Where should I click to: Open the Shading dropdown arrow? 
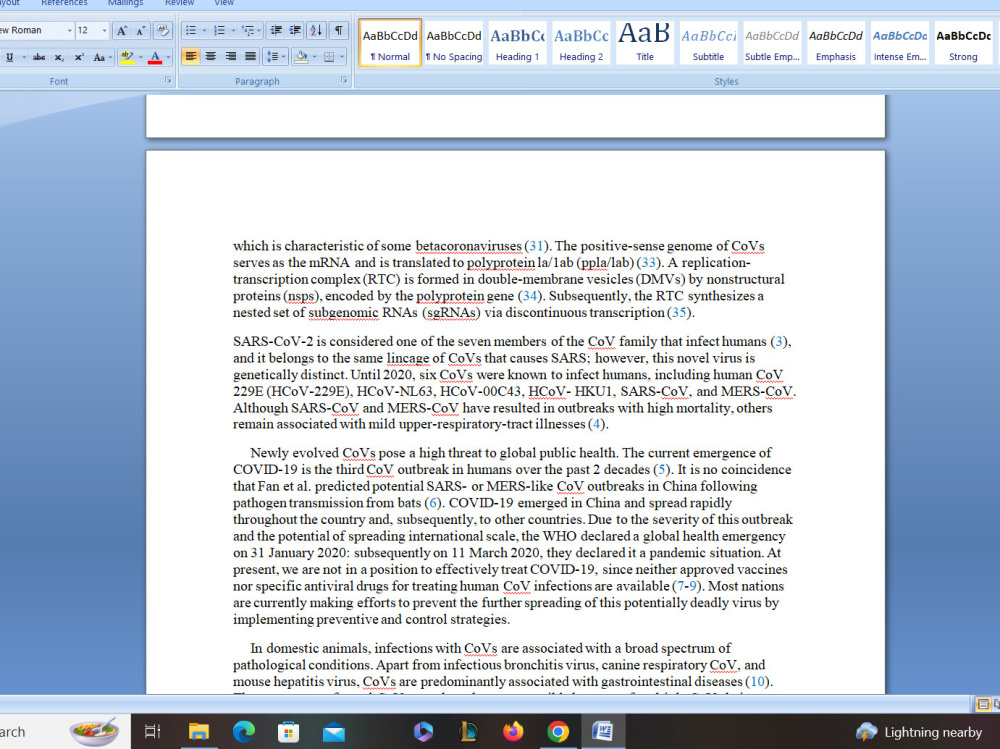click(314, 57)
